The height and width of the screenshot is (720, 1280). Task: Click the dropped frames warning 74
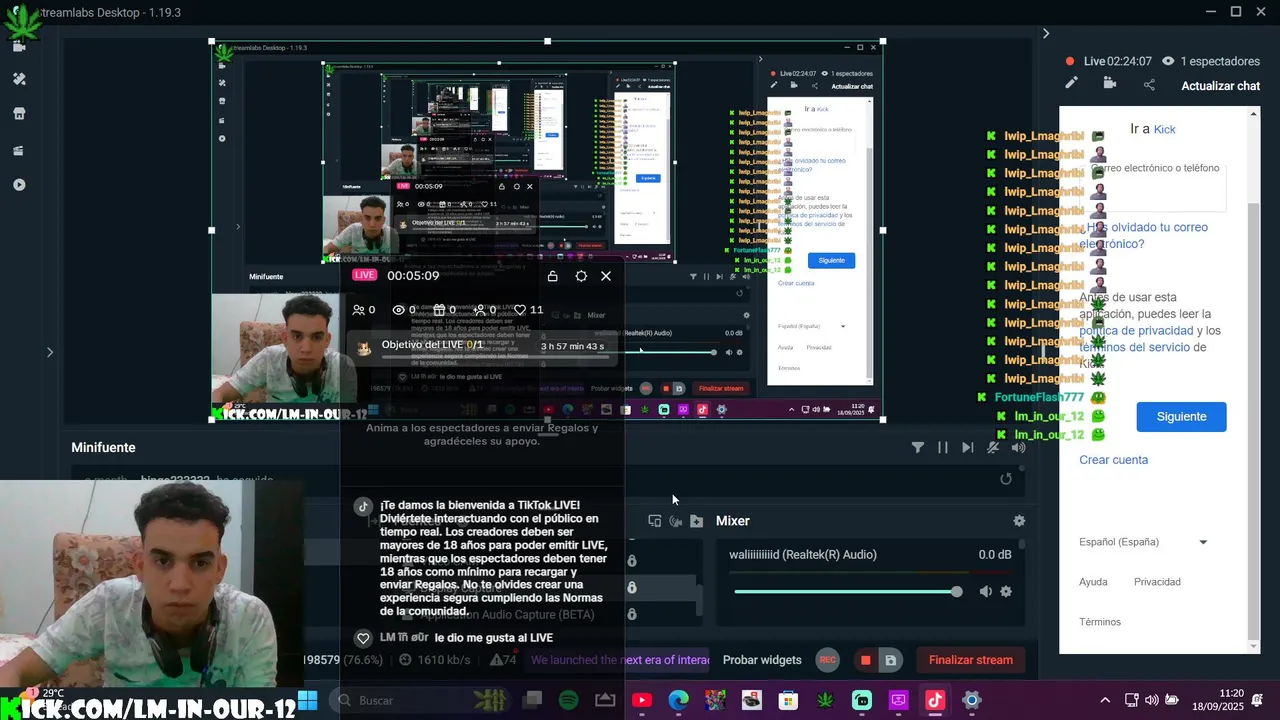[503, 660]
